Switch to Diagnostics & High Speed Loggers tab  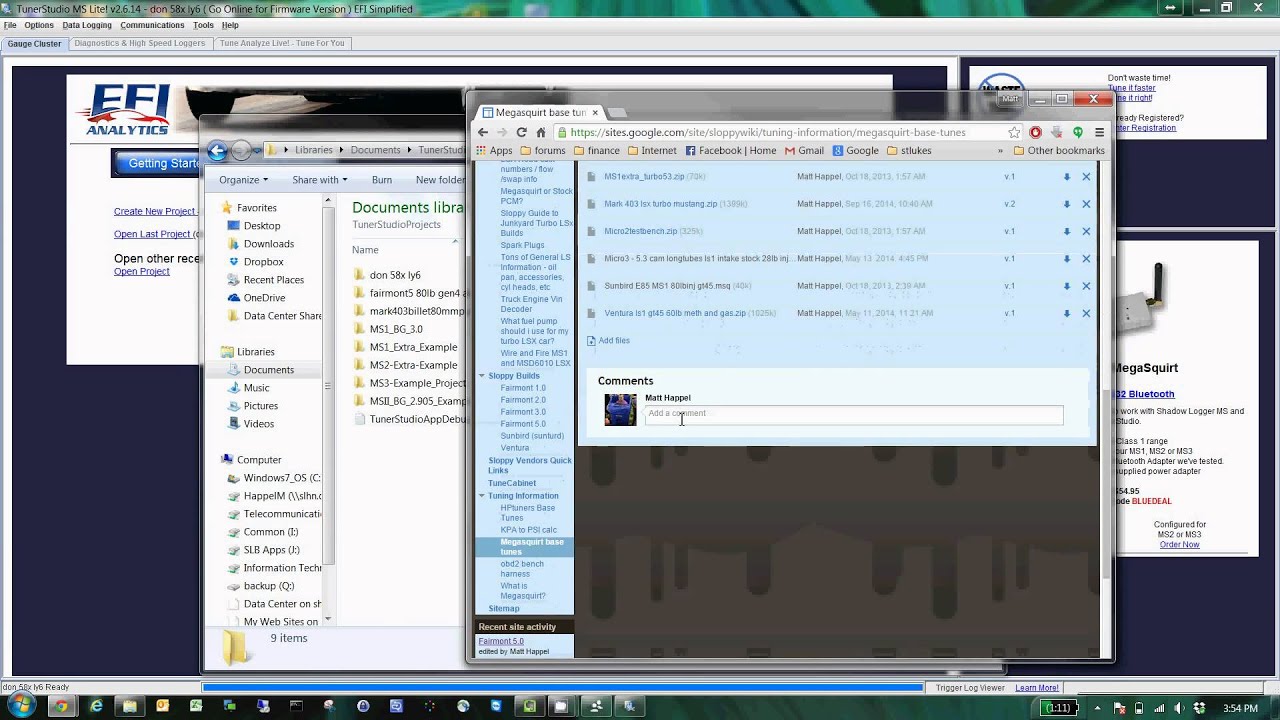click(x=140, y=44)
